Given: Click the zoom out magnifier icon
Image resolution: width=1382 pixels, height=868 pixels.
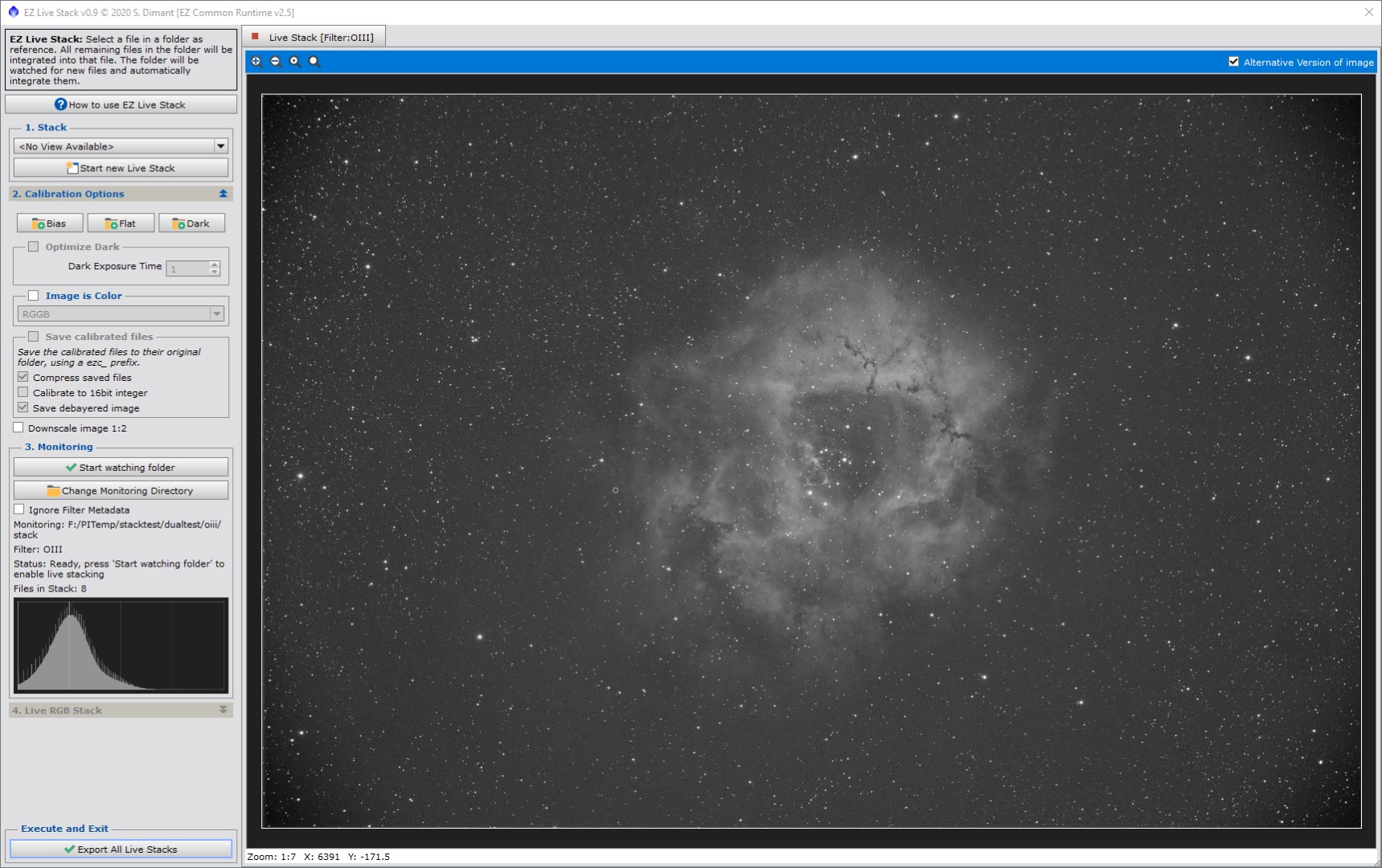Looking at the screenshot, I should tap(276, 61).
